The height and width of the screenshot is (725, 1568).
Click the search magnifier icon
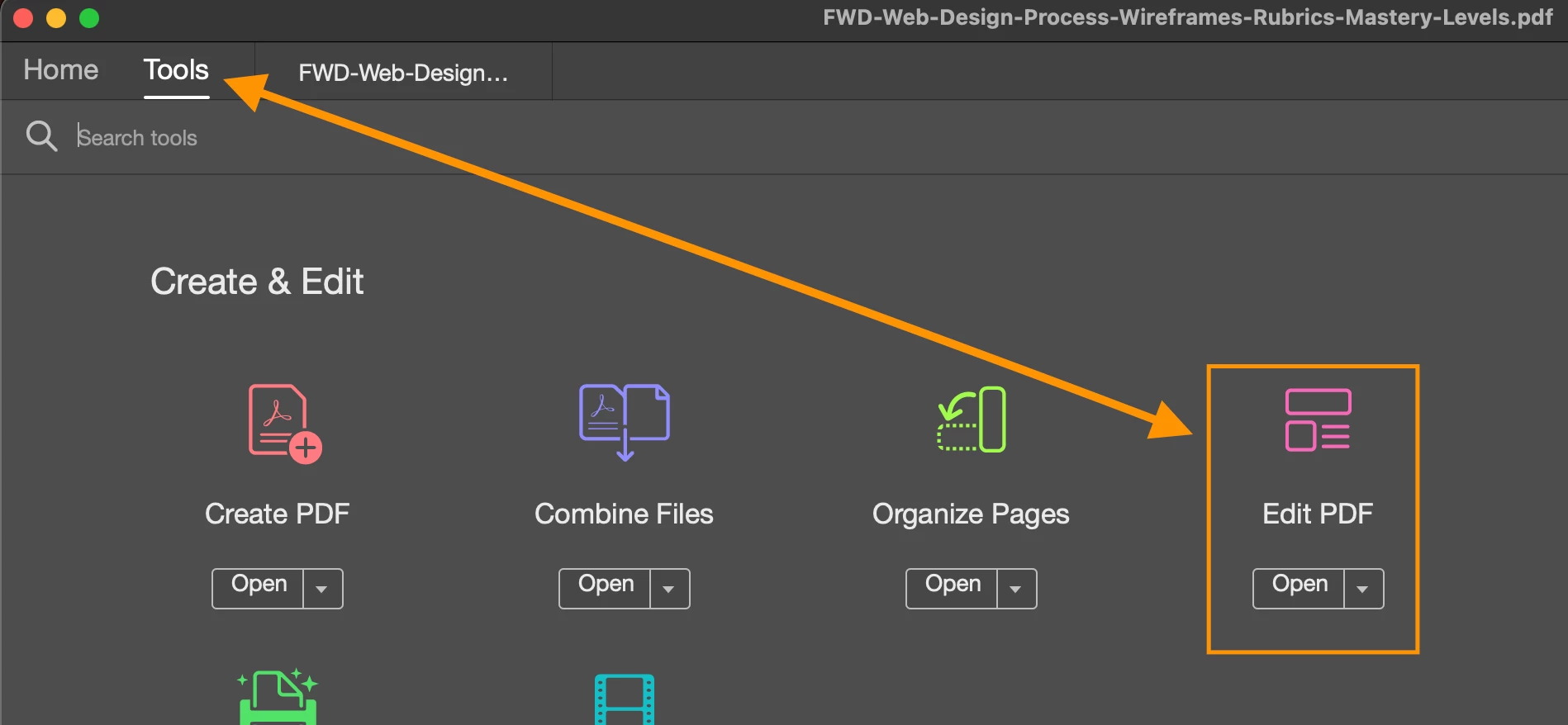point(41,136)
